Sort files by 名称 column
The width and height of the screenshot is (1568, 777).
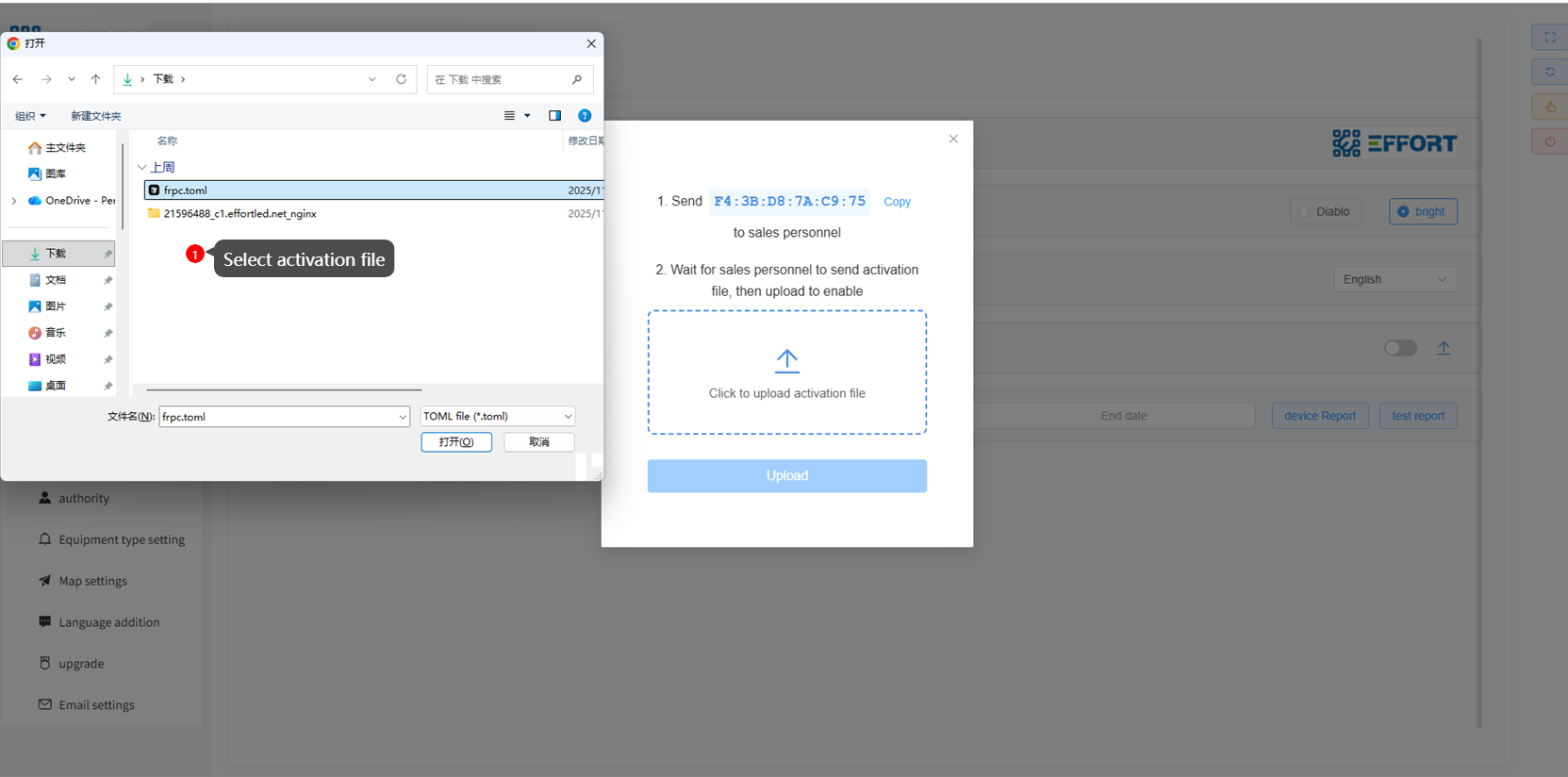[x=167, y=141]
